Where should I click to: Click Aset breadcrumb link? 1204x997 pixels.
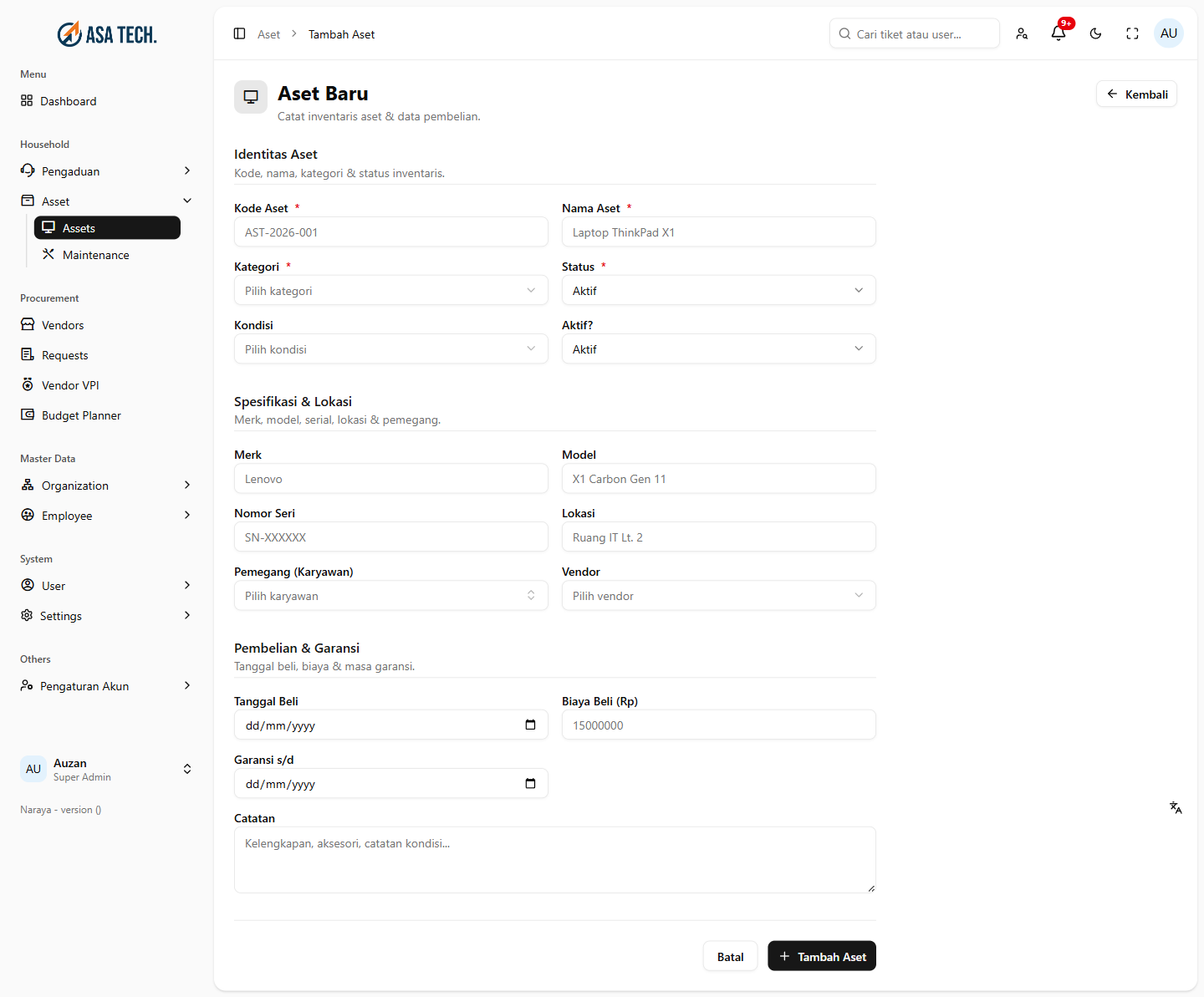[x=269, y=34]
